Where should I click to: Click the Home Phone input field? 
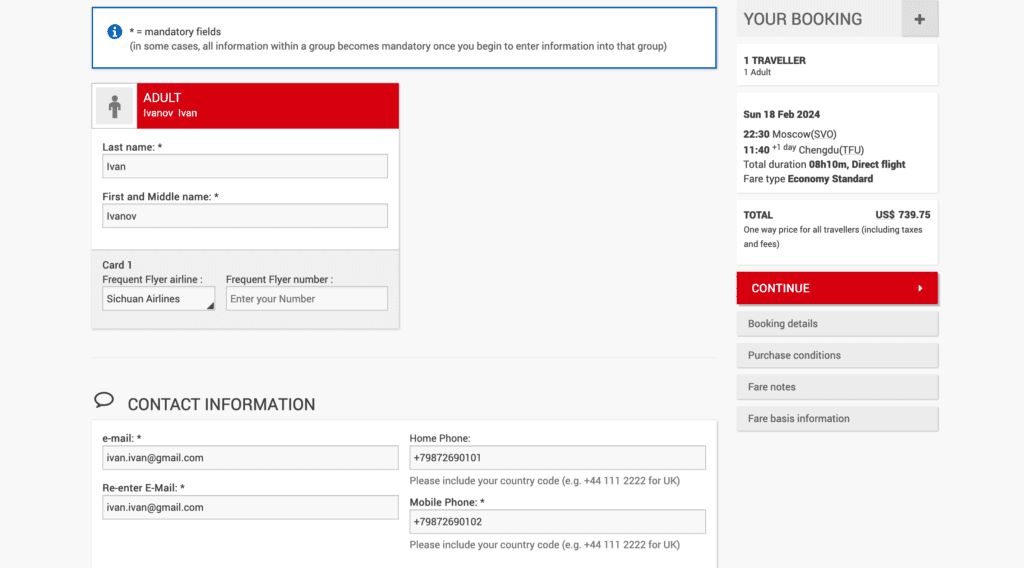pos(558,458)
